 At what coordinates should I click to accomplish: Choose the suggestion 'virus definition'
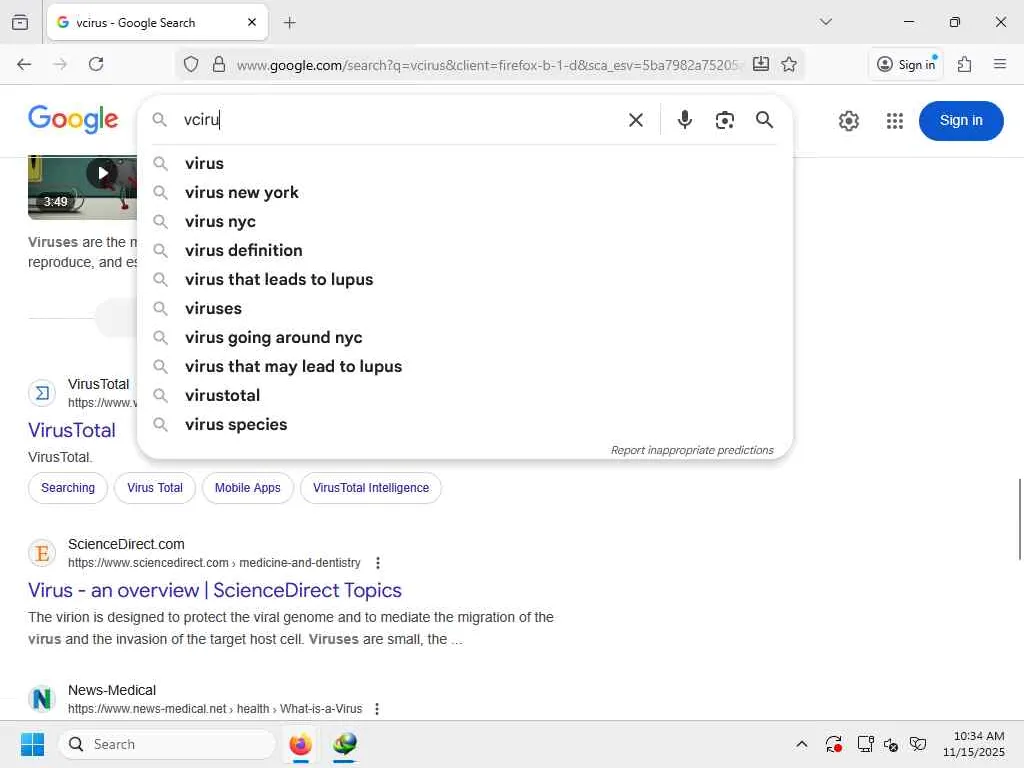tap(465, 250)
